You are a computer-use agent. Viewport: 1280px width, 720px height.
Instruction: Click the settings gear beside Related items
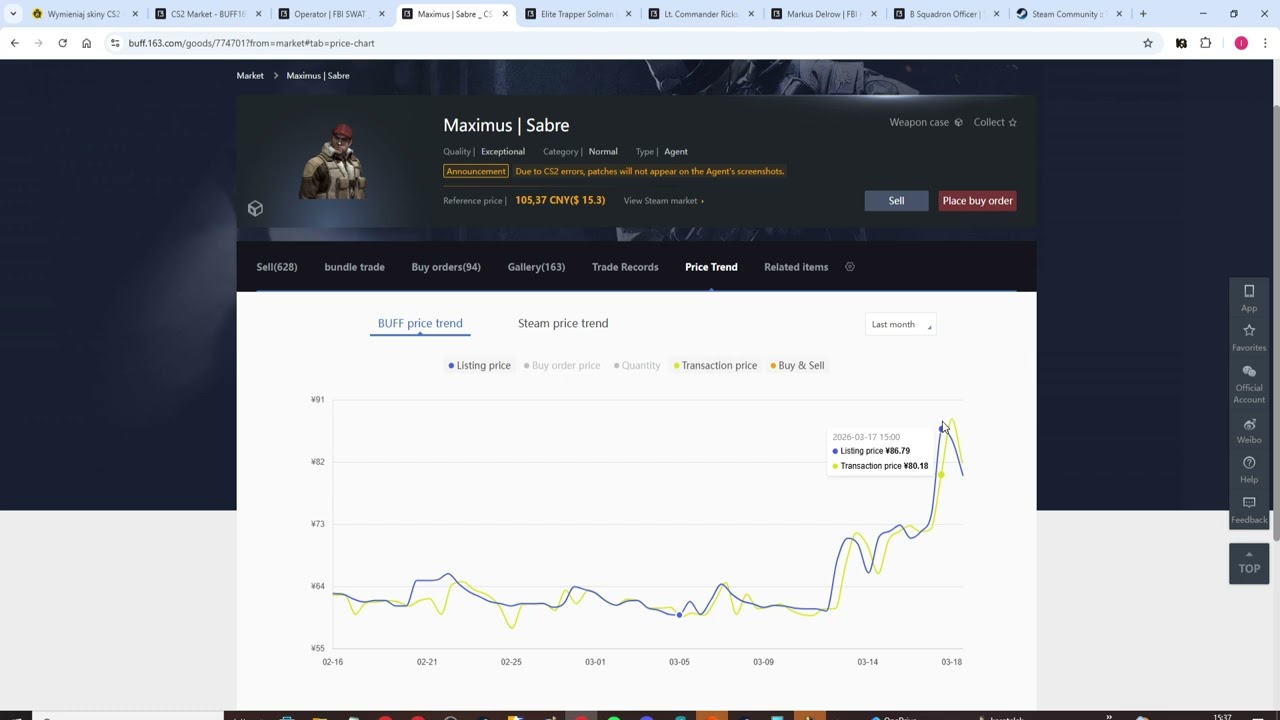850,267
